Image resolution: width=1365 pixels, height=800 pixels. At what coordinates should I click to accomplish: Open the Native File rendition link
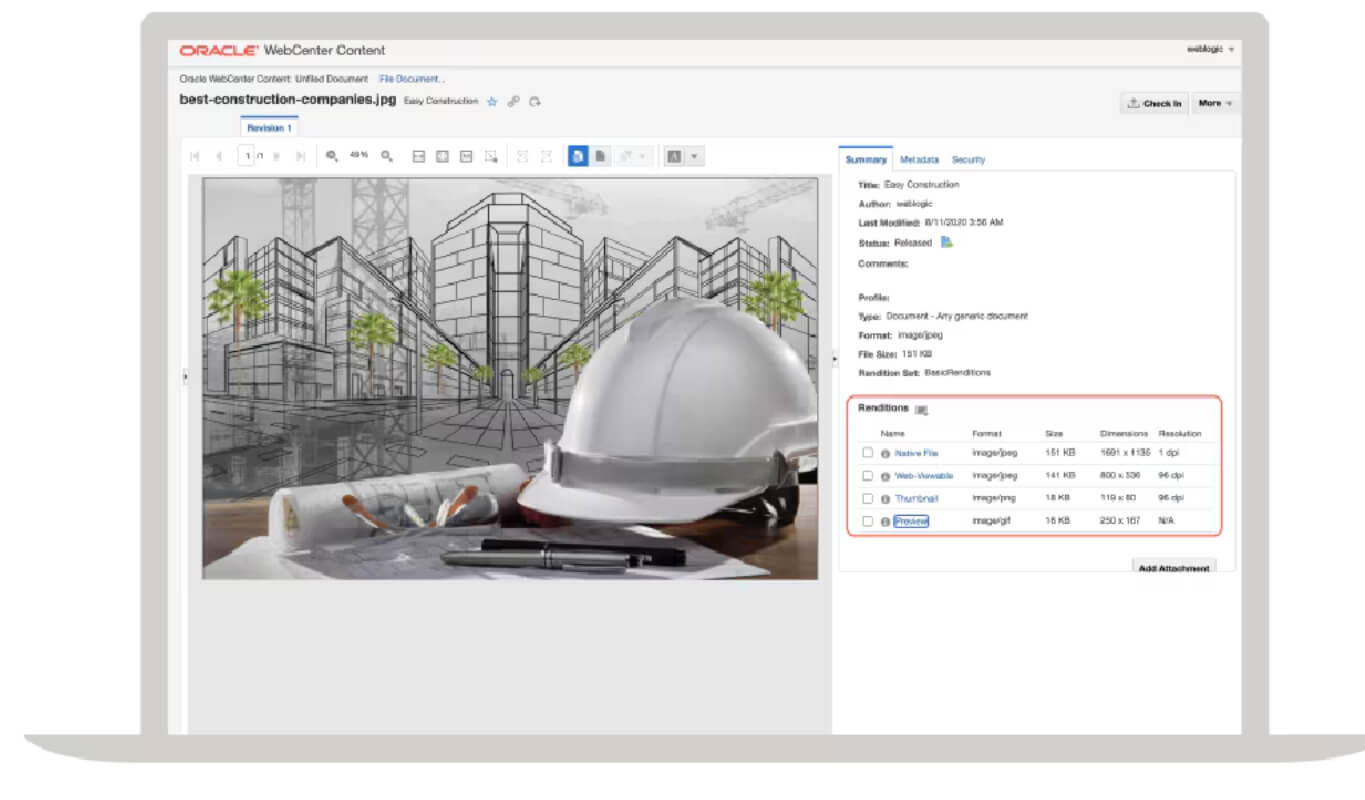coord(916,454)
